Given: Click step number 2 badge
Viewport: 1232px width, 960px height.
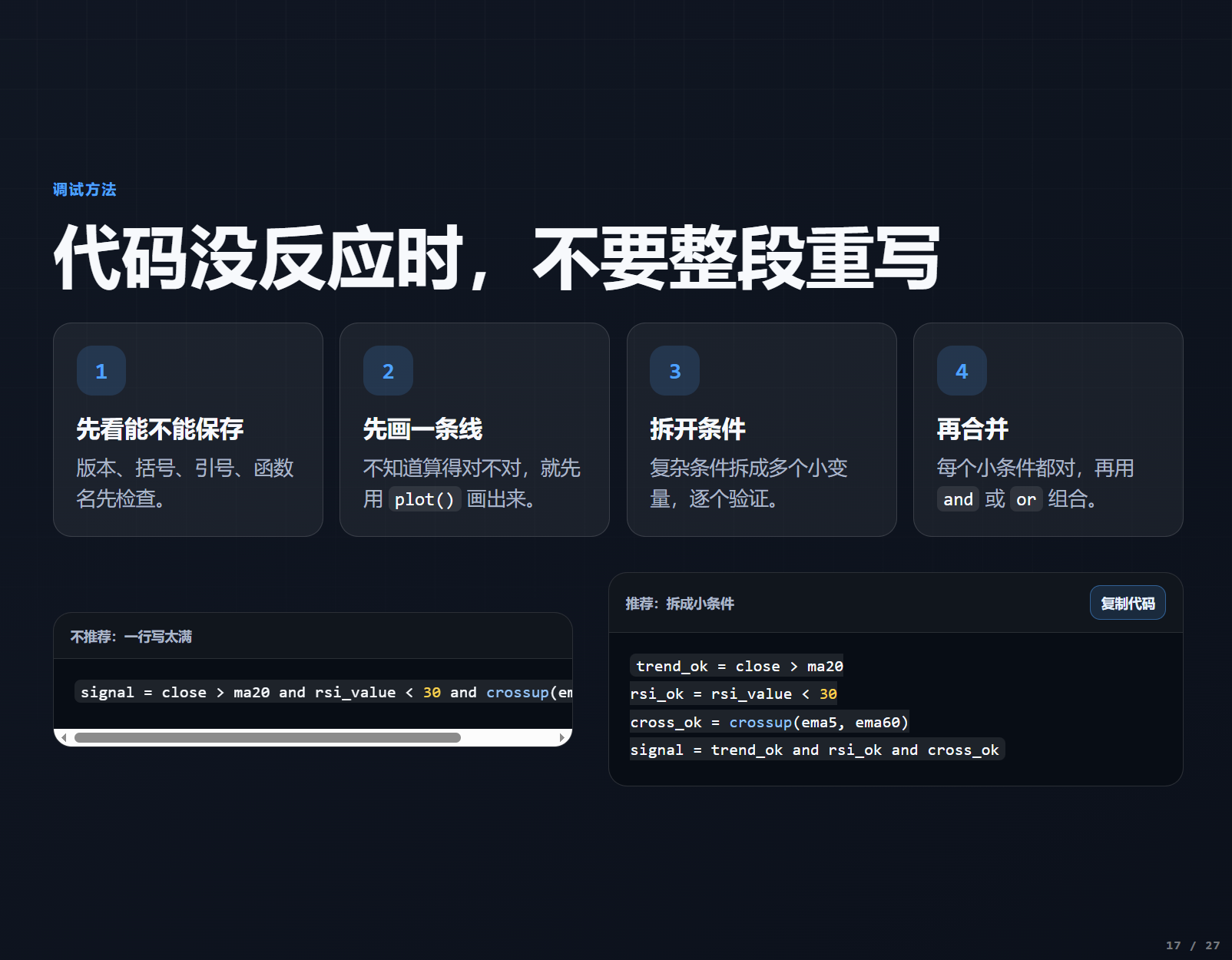Looking at the screenshot, I should pyautogui.click(x=388, y=371).
